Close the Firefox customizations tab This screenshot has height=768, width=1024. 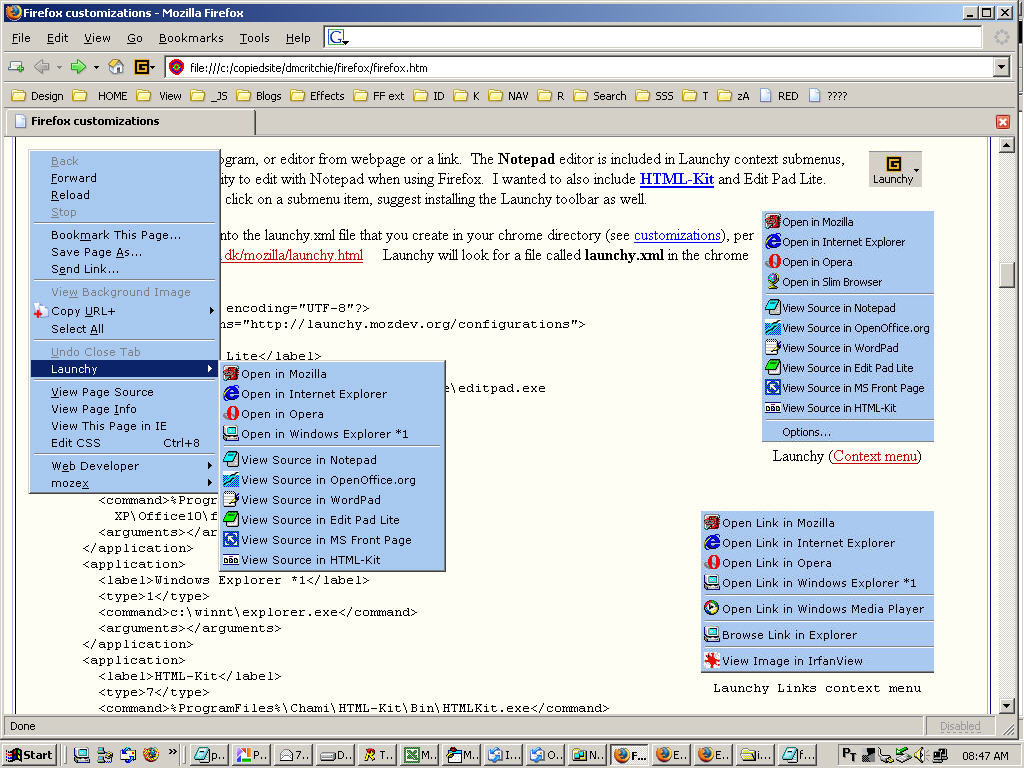1002,121
